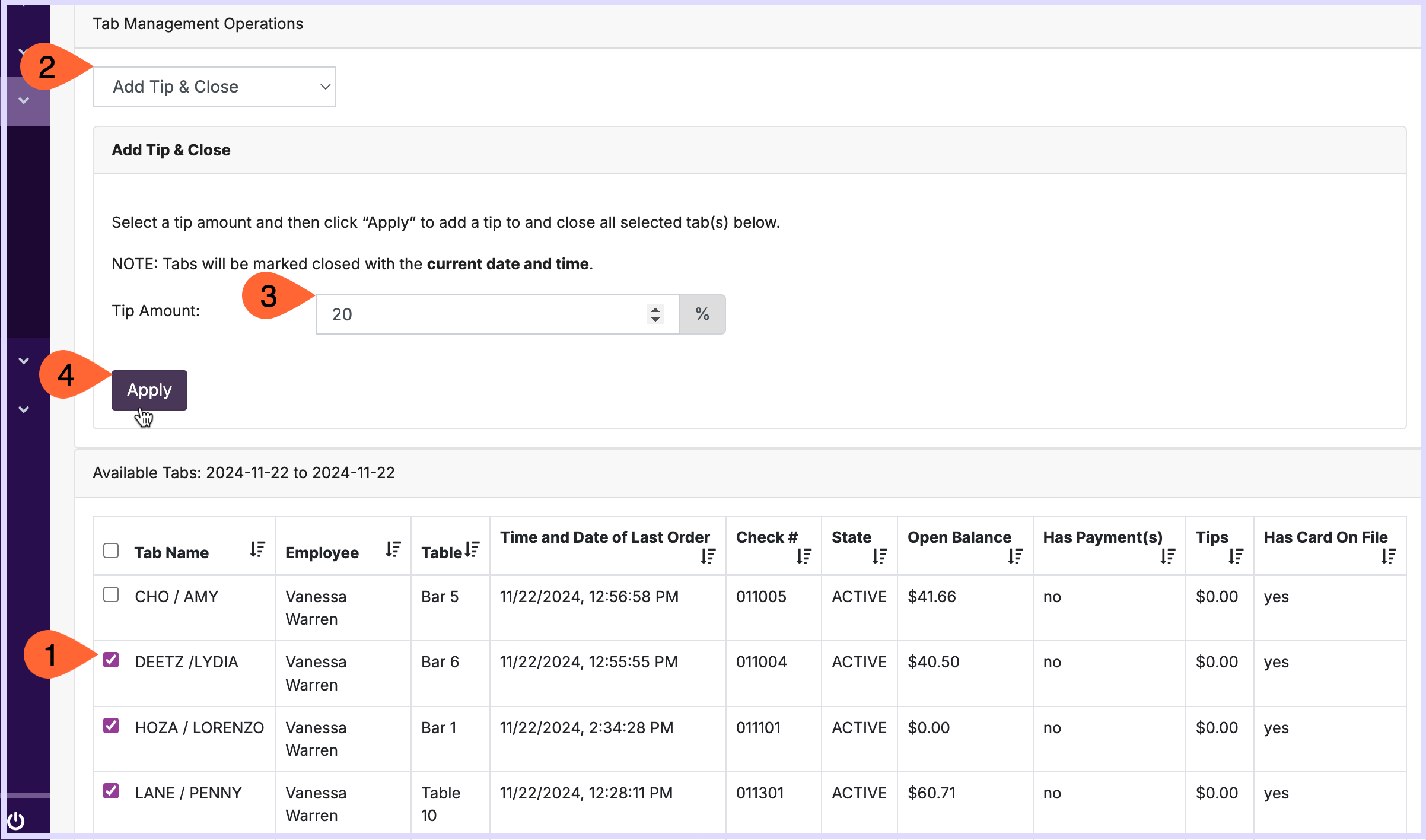Screen dimensions: 1426x840
Task: Sort by Check # column
Action: 804,556
